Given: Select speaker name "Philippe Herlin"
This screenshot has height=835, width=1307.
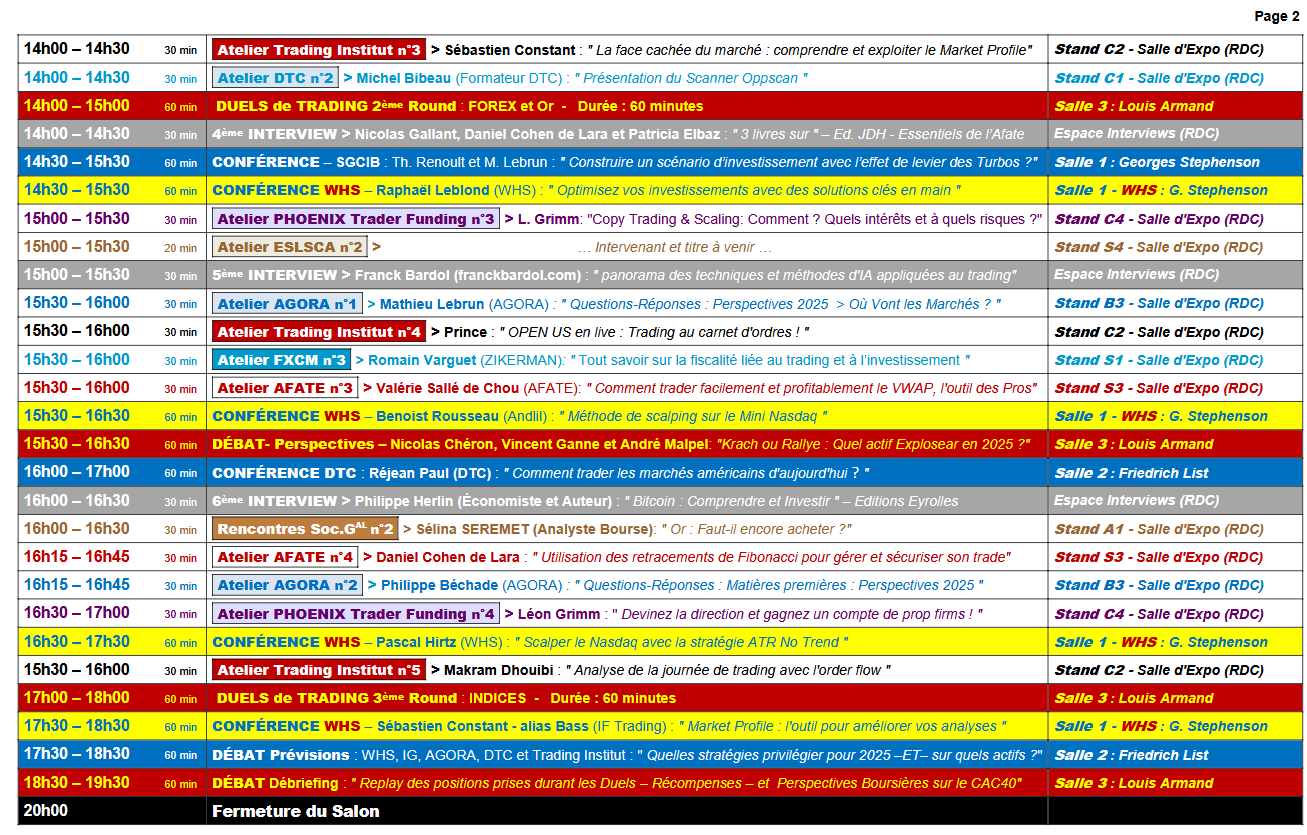Looking at the screenshot, I should (405, 501).
